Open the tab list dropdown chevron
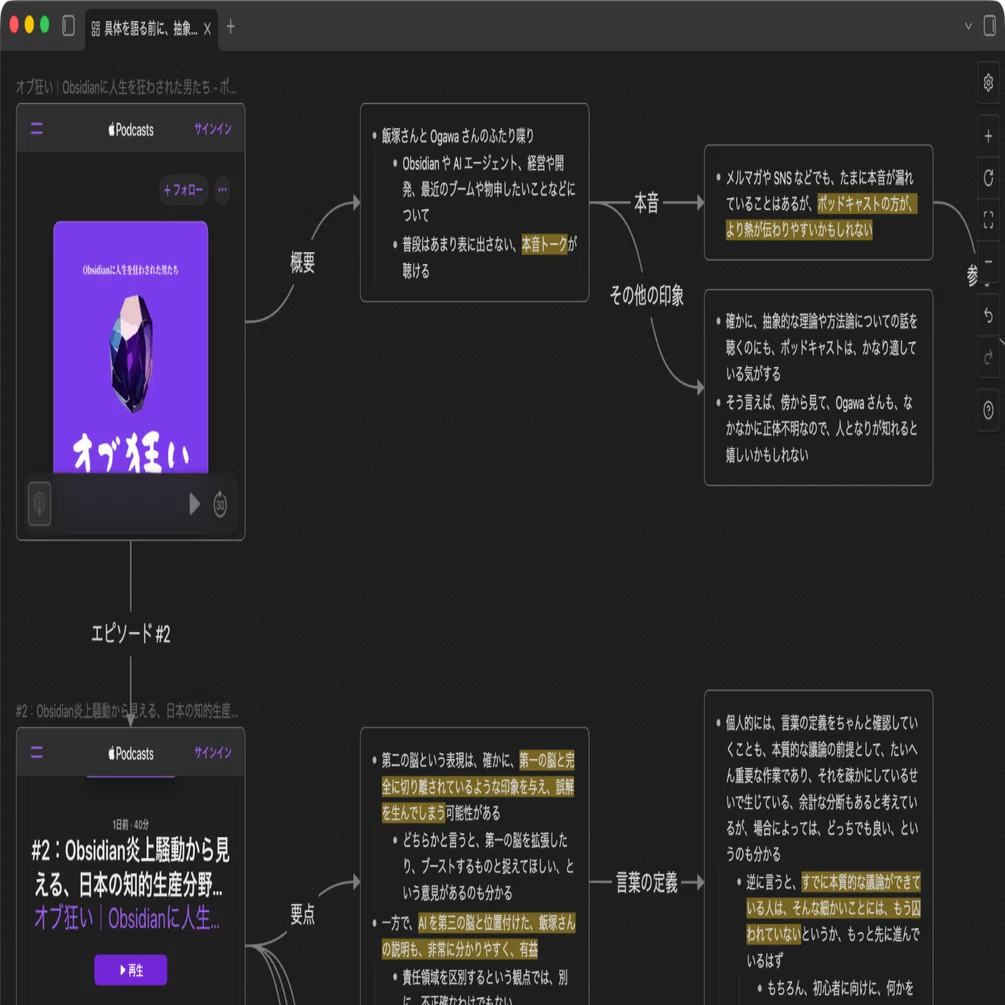1005x1005 pixels. click(x=968, y=26)
